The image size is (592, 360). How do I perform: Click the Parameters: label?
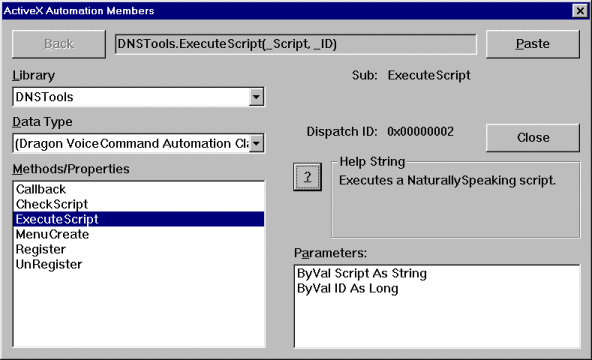(x=330, y=253)
